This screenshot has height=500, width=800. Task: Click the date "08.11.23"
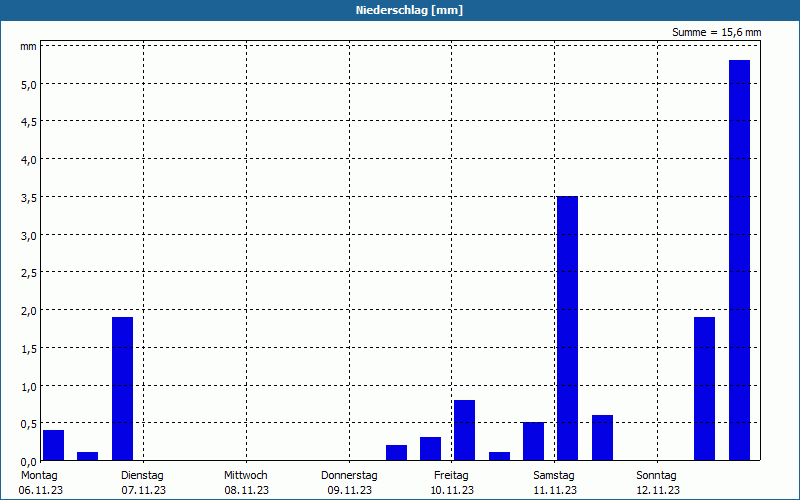click(247, 490)
